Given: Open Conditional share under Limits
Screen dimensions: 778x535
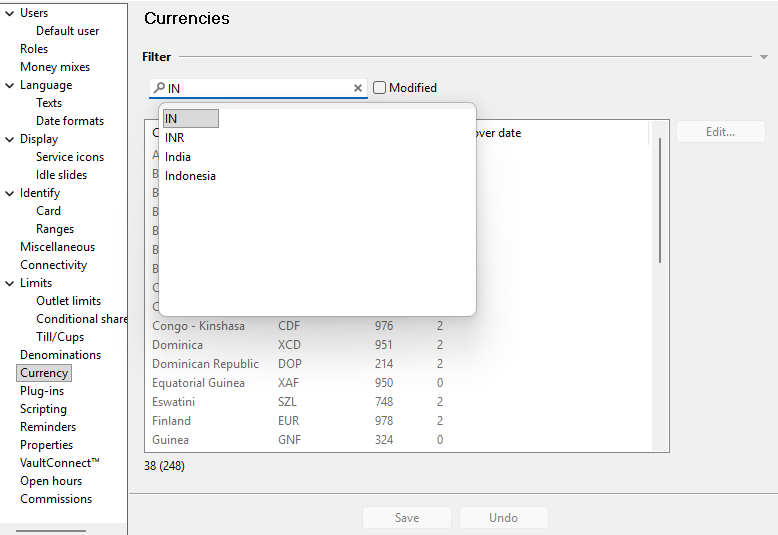Looking at the screenshot, I should (x=81, y=319).
